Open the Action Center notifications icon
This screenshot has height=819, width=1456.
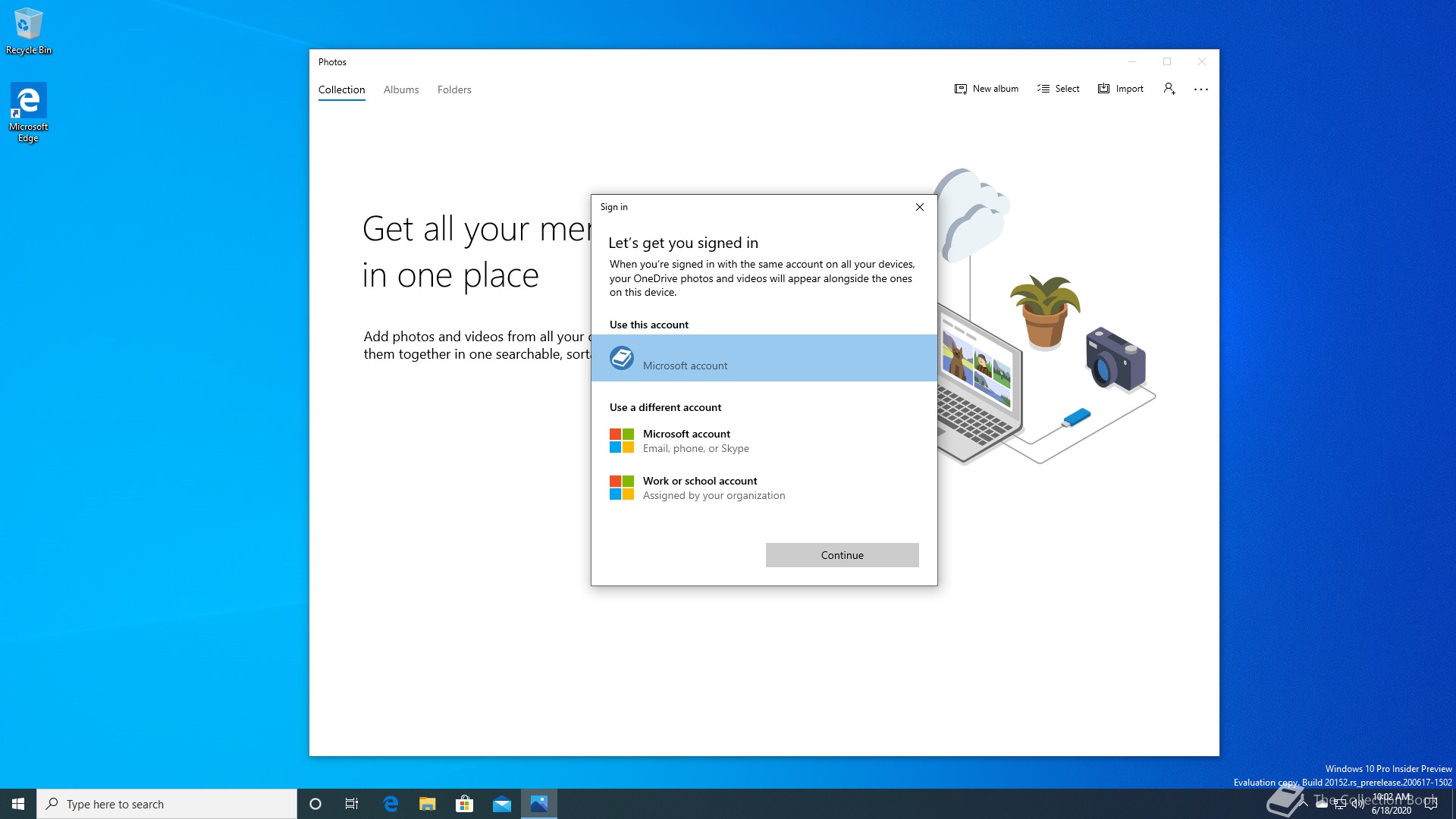[1431, 804]
